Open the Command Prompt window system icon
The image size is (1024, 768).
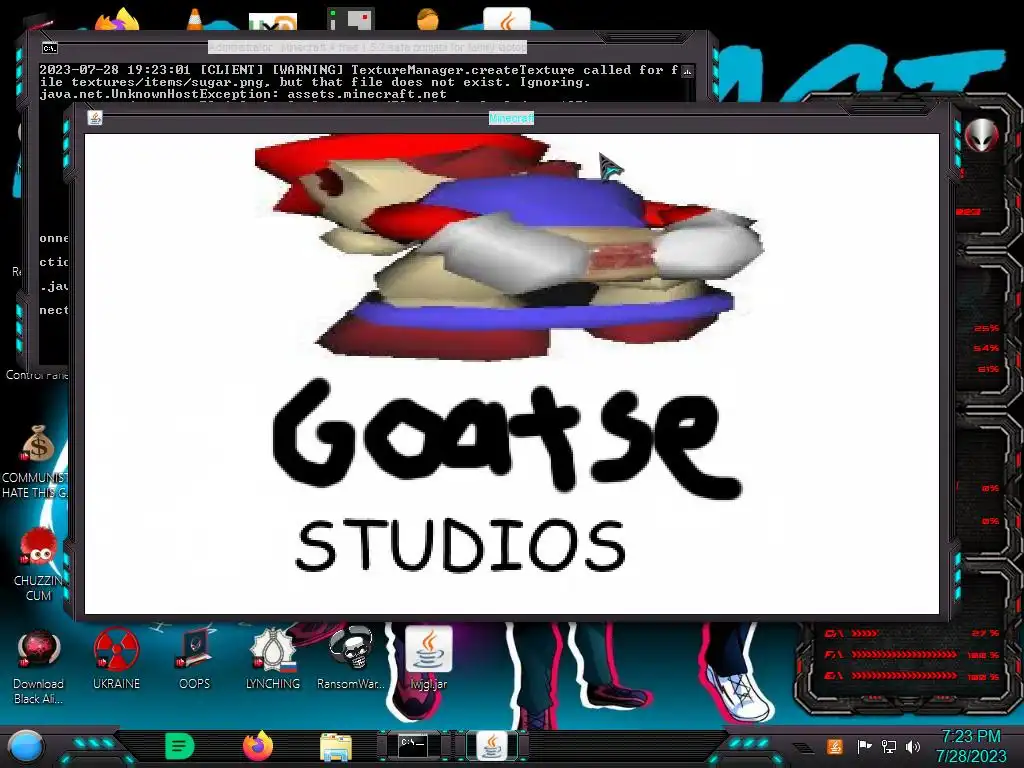[50, 48]
